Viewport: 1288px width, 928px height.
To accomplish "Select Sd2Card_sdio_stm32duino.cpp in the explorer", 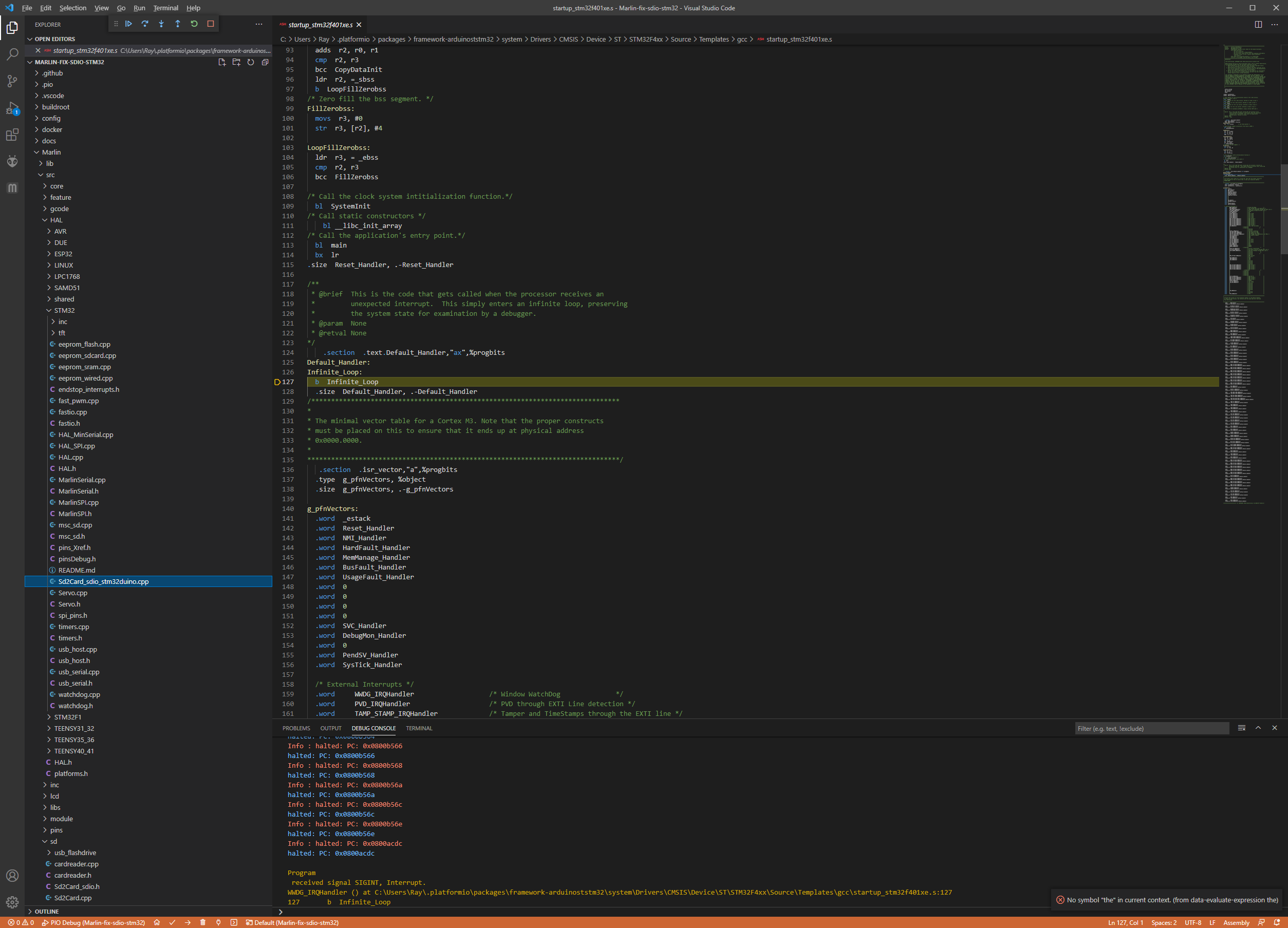I will click(104, 581).
